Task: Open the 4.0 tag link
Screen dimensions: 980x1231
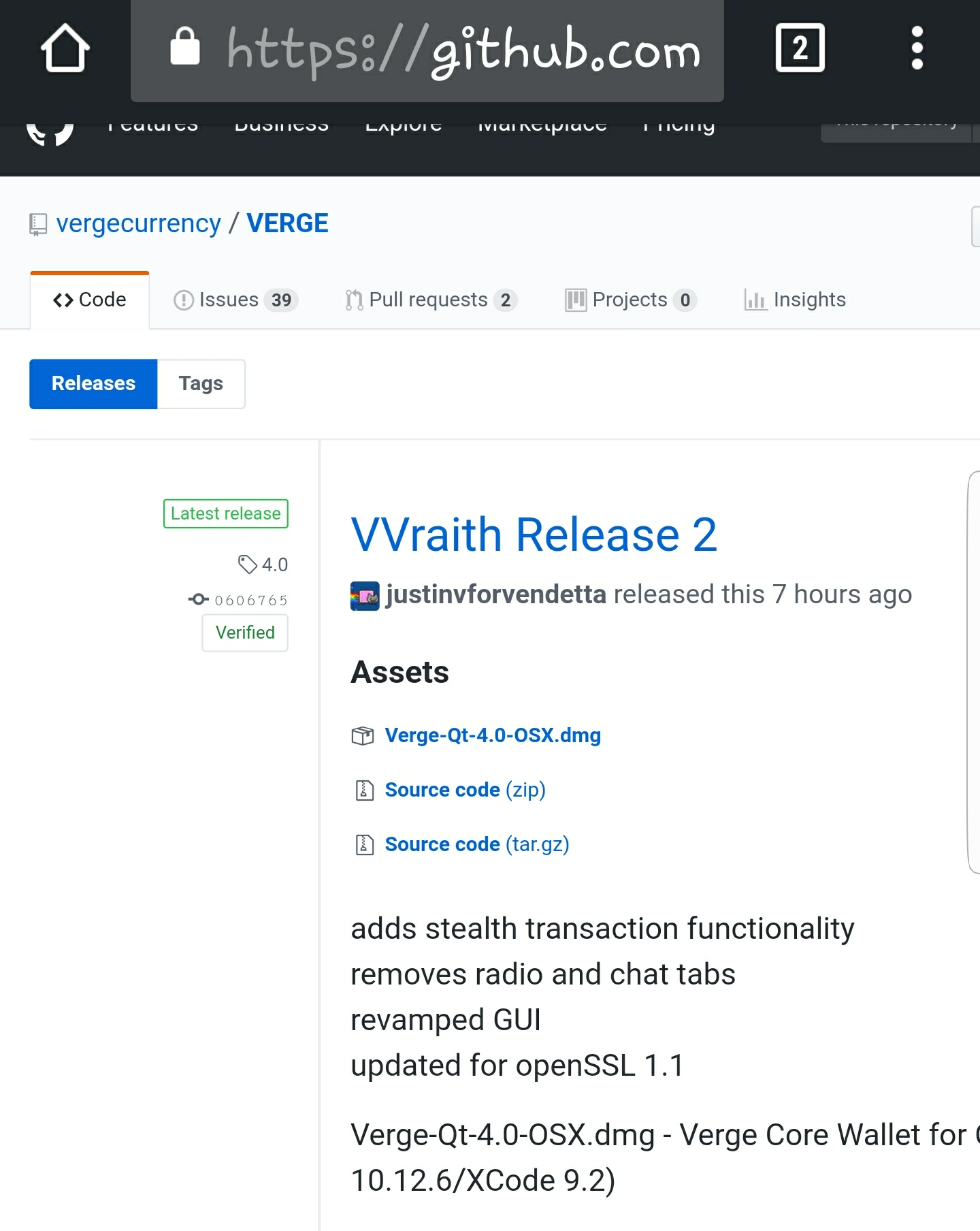Action: point(275,564)
